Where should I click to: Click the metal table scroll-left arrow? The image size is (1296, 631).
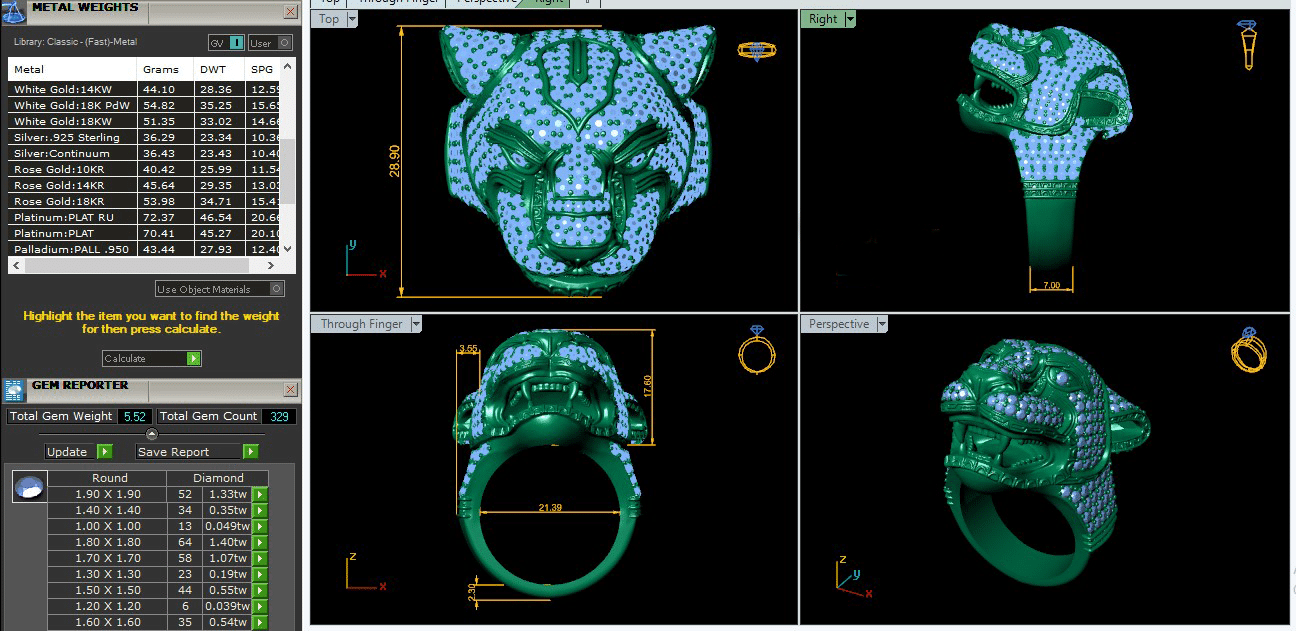tap(15, 266)
